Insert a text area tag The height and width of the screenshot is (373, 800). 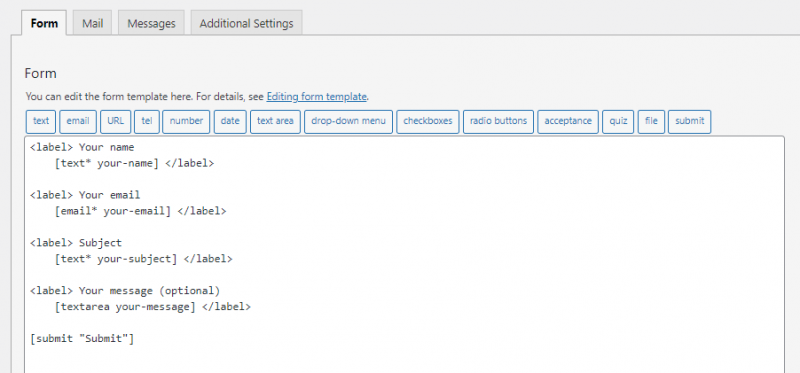(x=275, y=121)
